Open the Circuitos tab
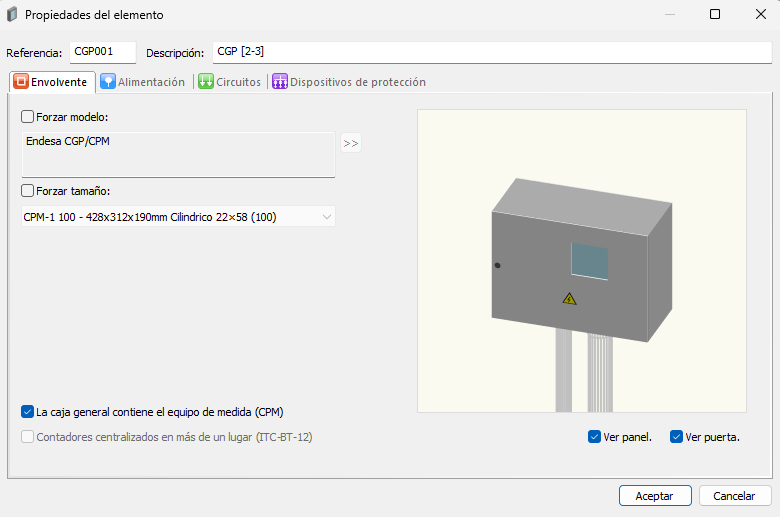The width and height of the screenshot is (780, 517). (229, 82)
